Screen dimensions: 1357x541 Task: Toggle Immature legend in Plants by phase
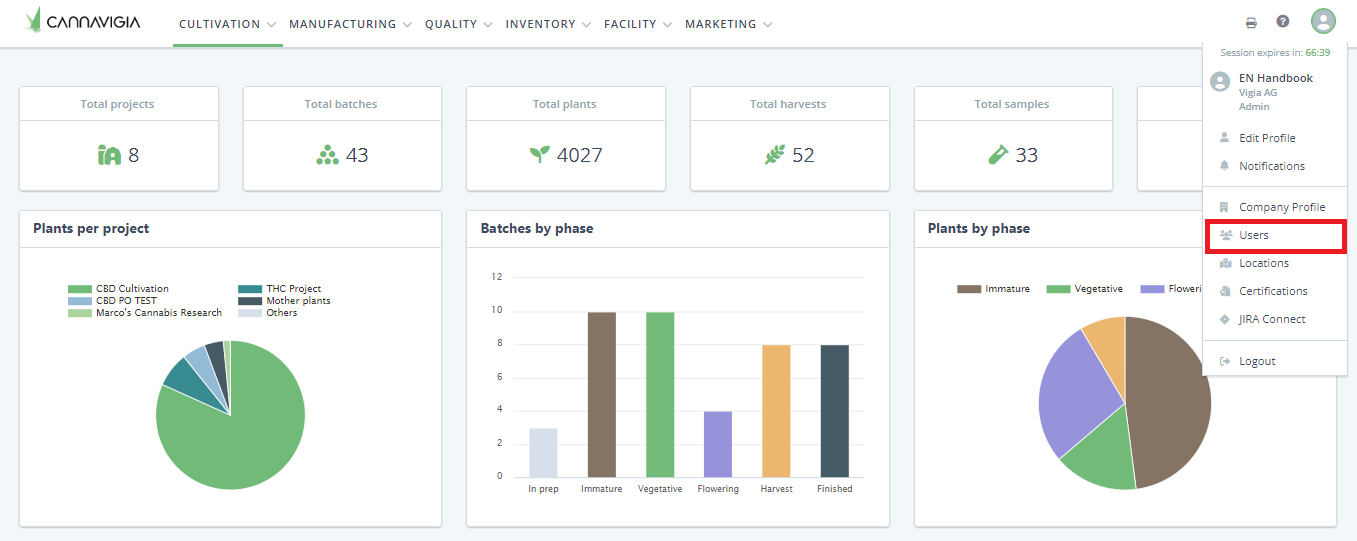[993, 289]
